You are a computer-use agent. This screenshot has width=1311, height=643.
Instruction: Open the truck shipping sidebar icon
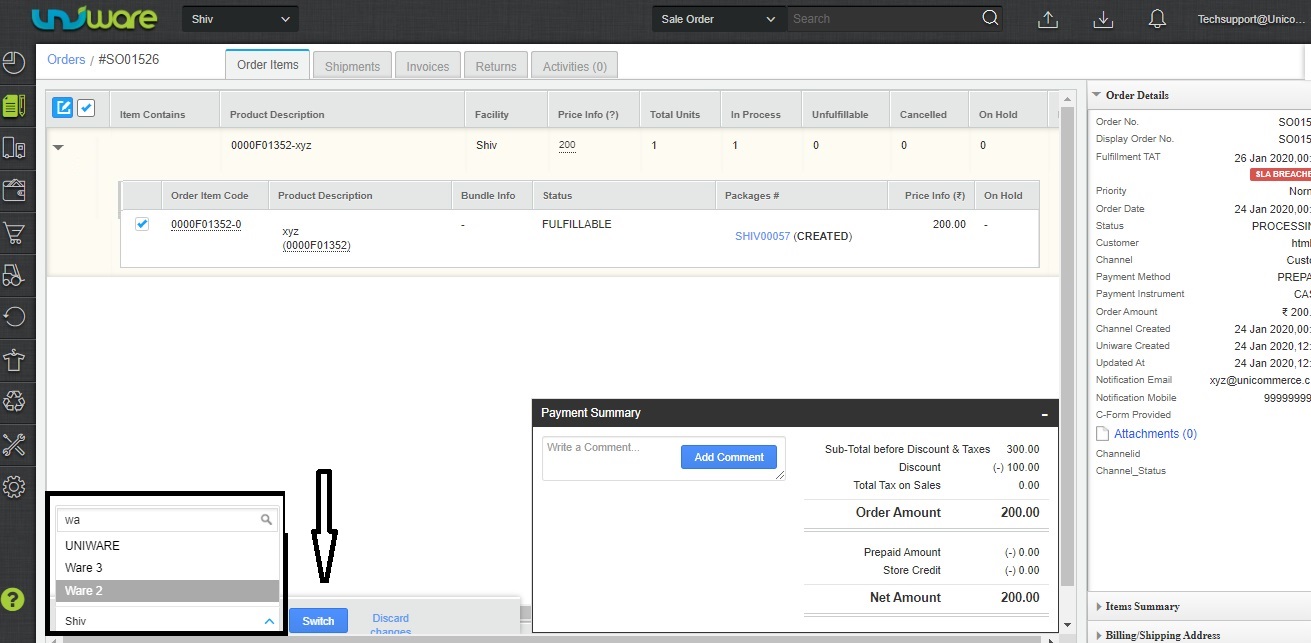tap(14, 148)
